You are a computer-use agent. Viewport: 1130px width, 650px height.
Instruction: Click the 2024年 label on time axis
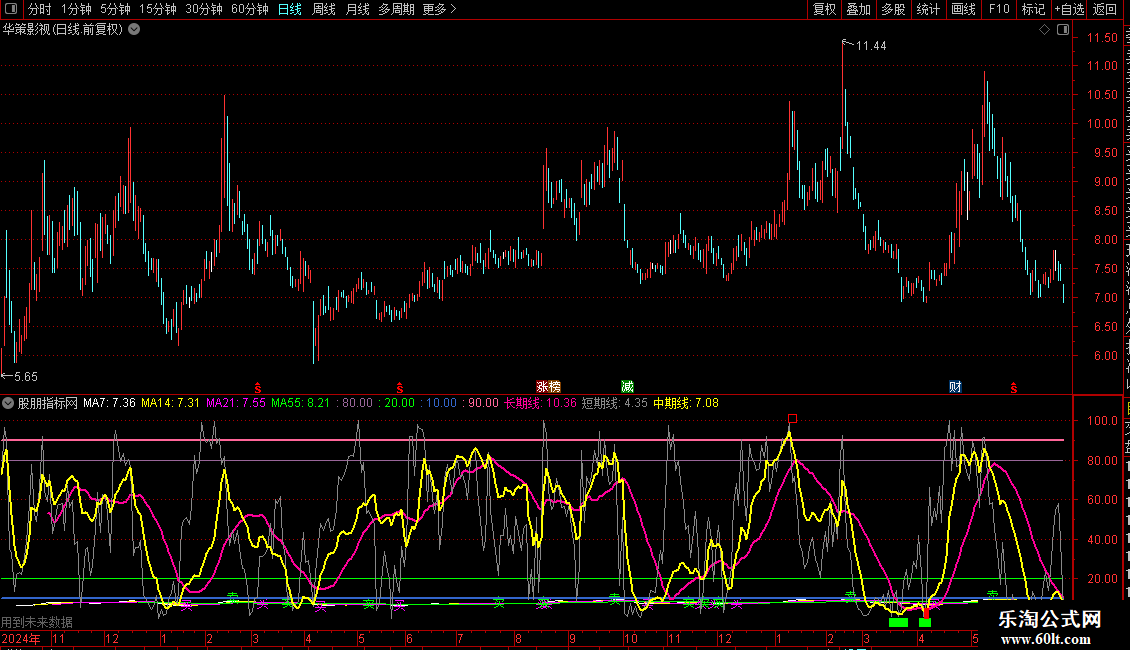21,639
